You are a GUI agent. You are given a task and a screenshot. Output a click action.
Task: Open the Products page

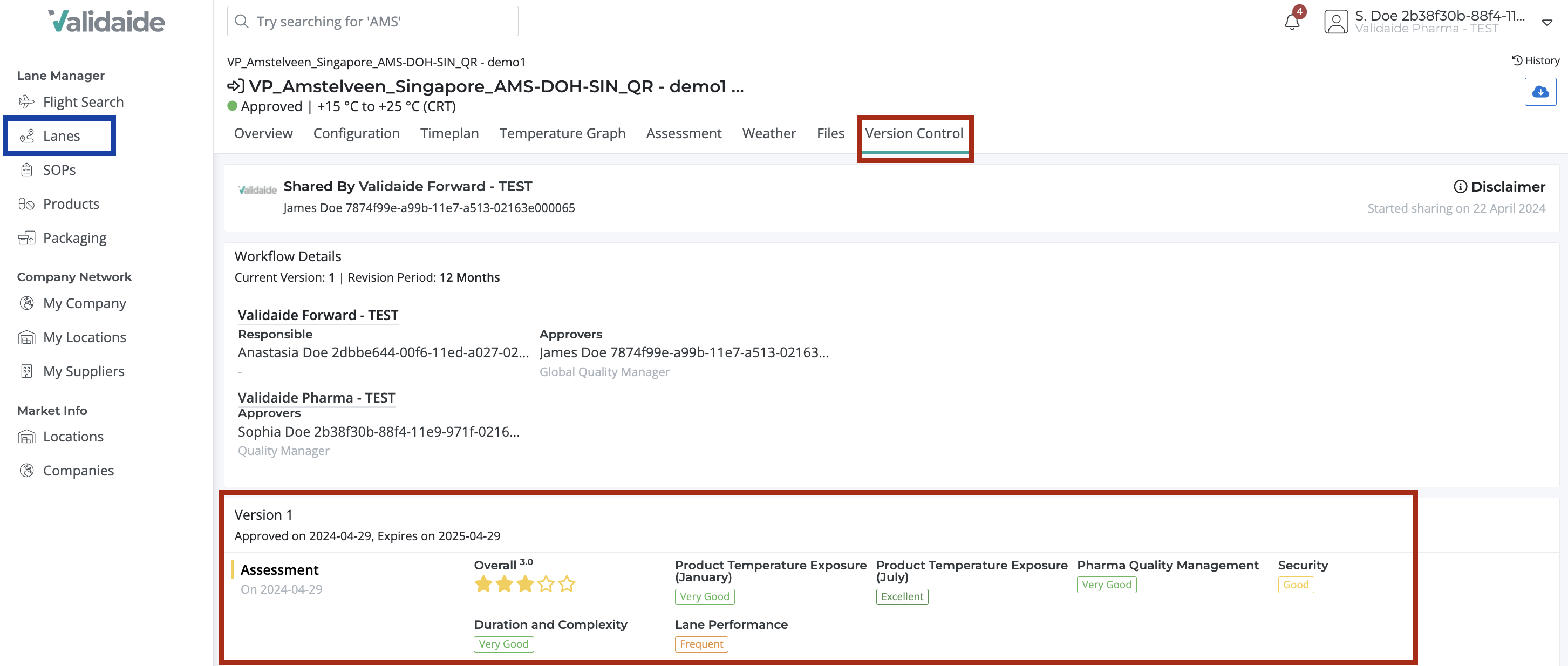pyautogui.click(x=71, y=203)
